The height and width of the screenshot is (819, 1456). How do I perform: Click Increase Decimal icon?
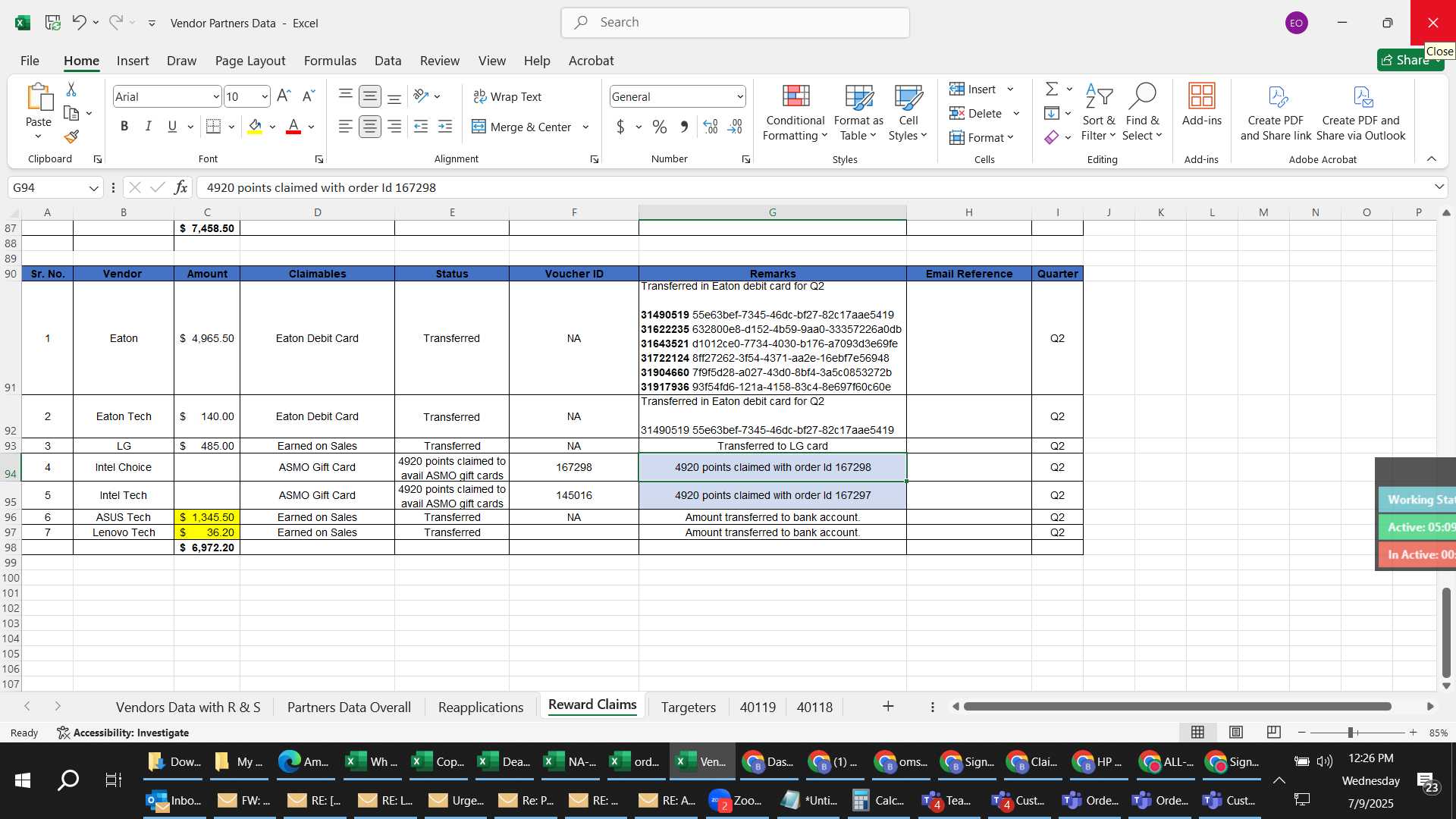coord(711,127)
